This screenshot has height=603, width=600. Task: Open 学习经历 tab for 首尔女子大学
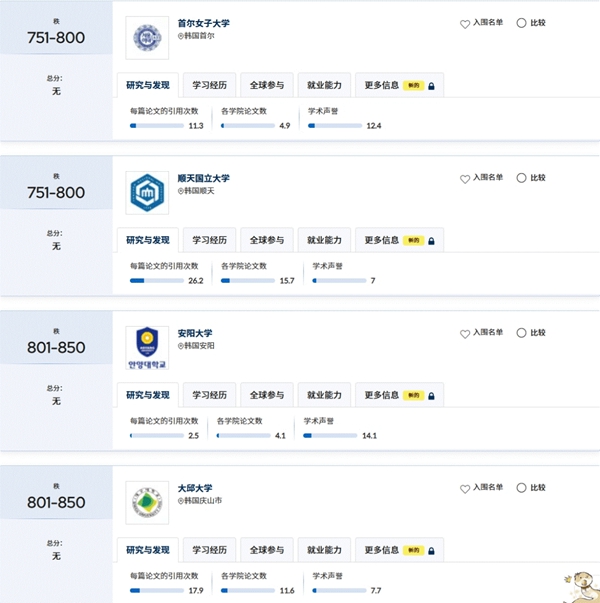point(209,85)
